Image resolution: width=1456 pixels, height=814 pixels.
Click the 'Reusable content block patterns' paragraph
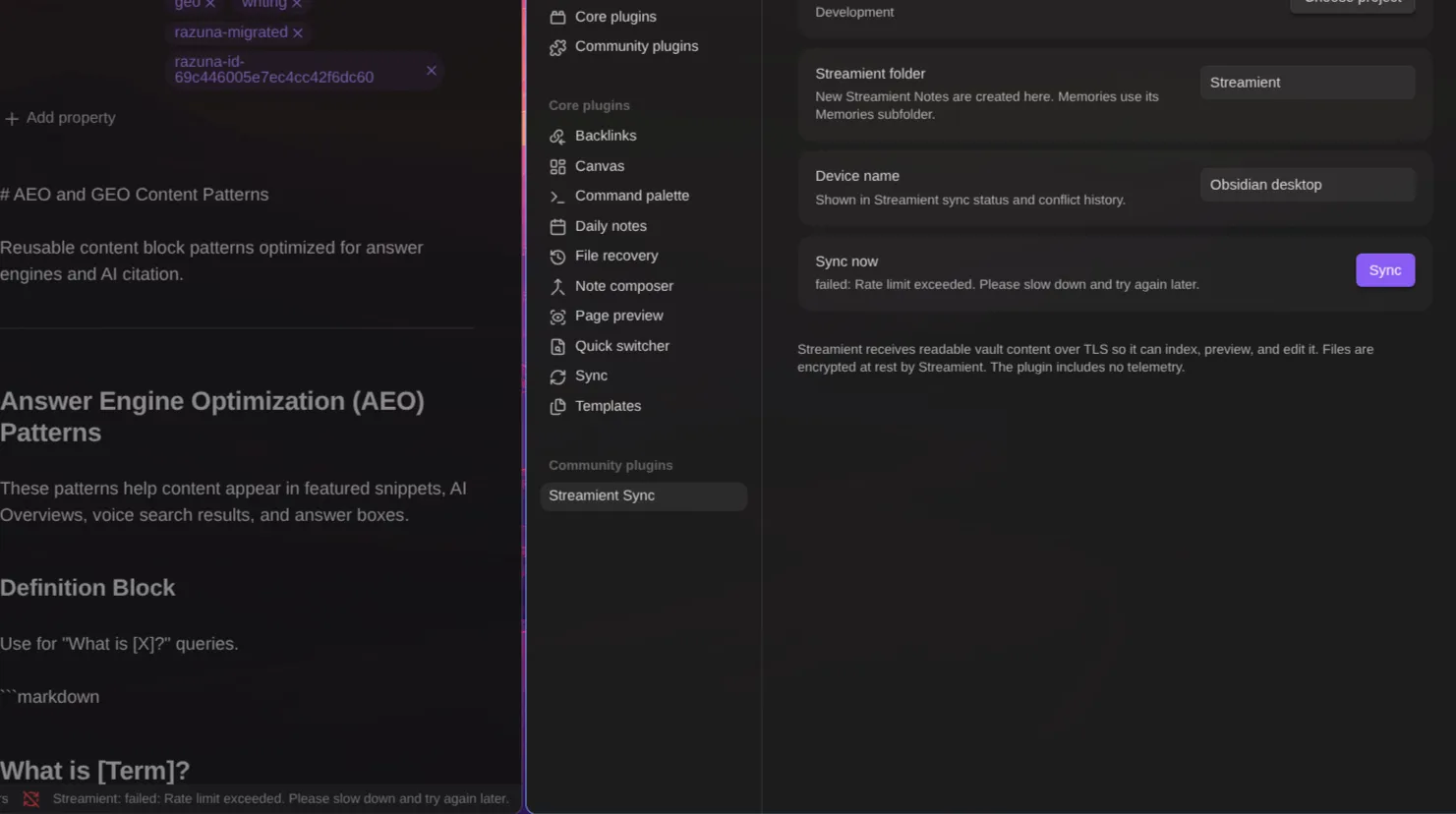(211, 261)
